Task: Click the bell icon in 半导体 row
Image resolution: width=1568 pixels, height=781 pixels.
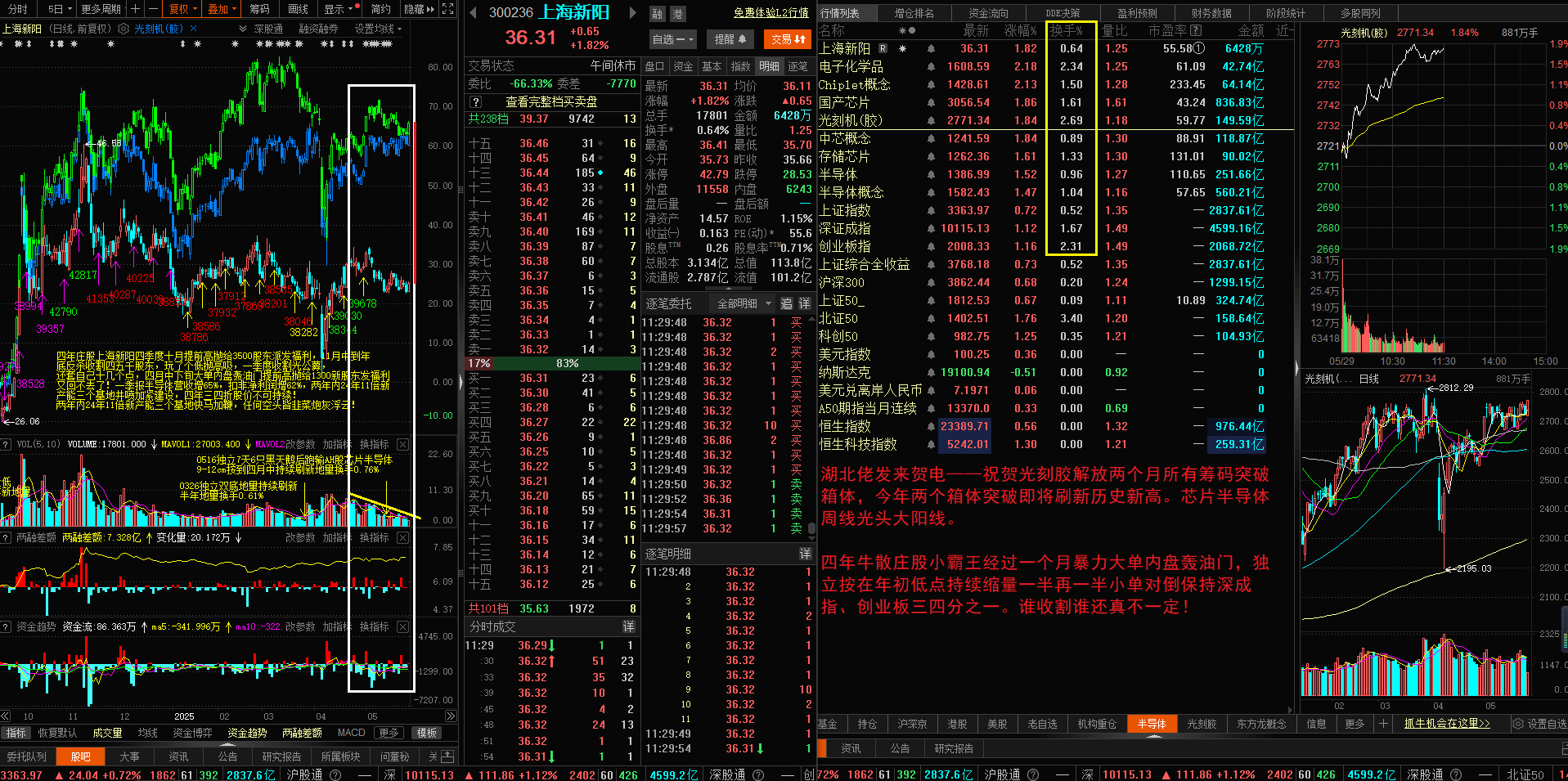Action: tap(931, 175)
